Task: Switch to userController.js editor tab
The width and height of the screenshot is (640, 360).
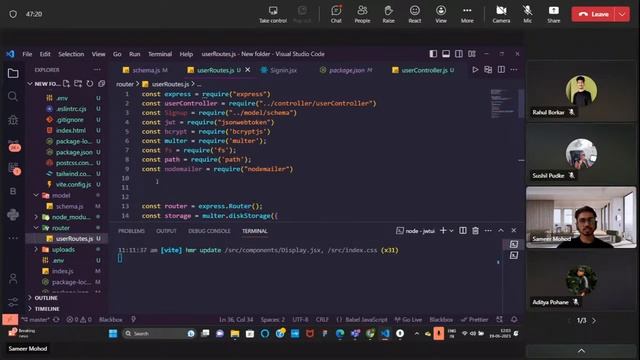Action: (x=423, y=70)
